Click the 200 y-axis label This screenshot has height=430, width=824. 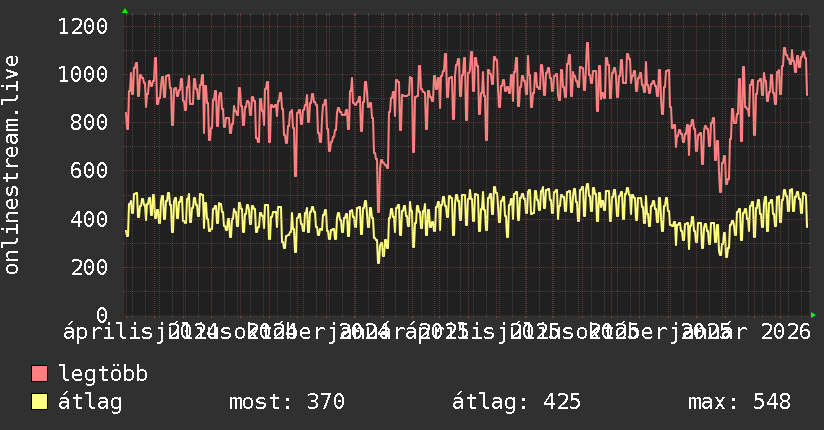tap(89, 268)
